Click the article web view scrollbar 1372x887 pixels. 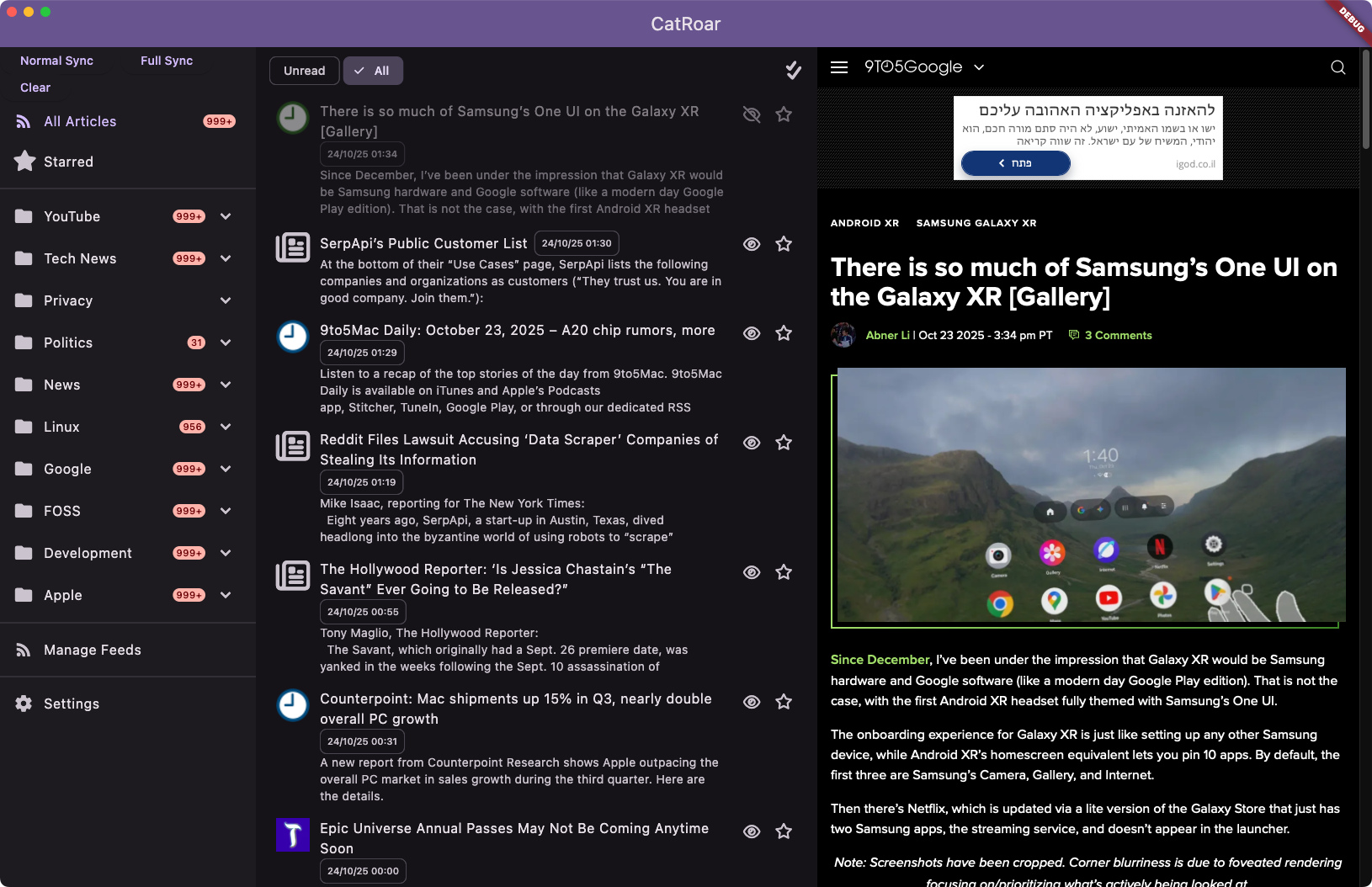pos(1365,99)
